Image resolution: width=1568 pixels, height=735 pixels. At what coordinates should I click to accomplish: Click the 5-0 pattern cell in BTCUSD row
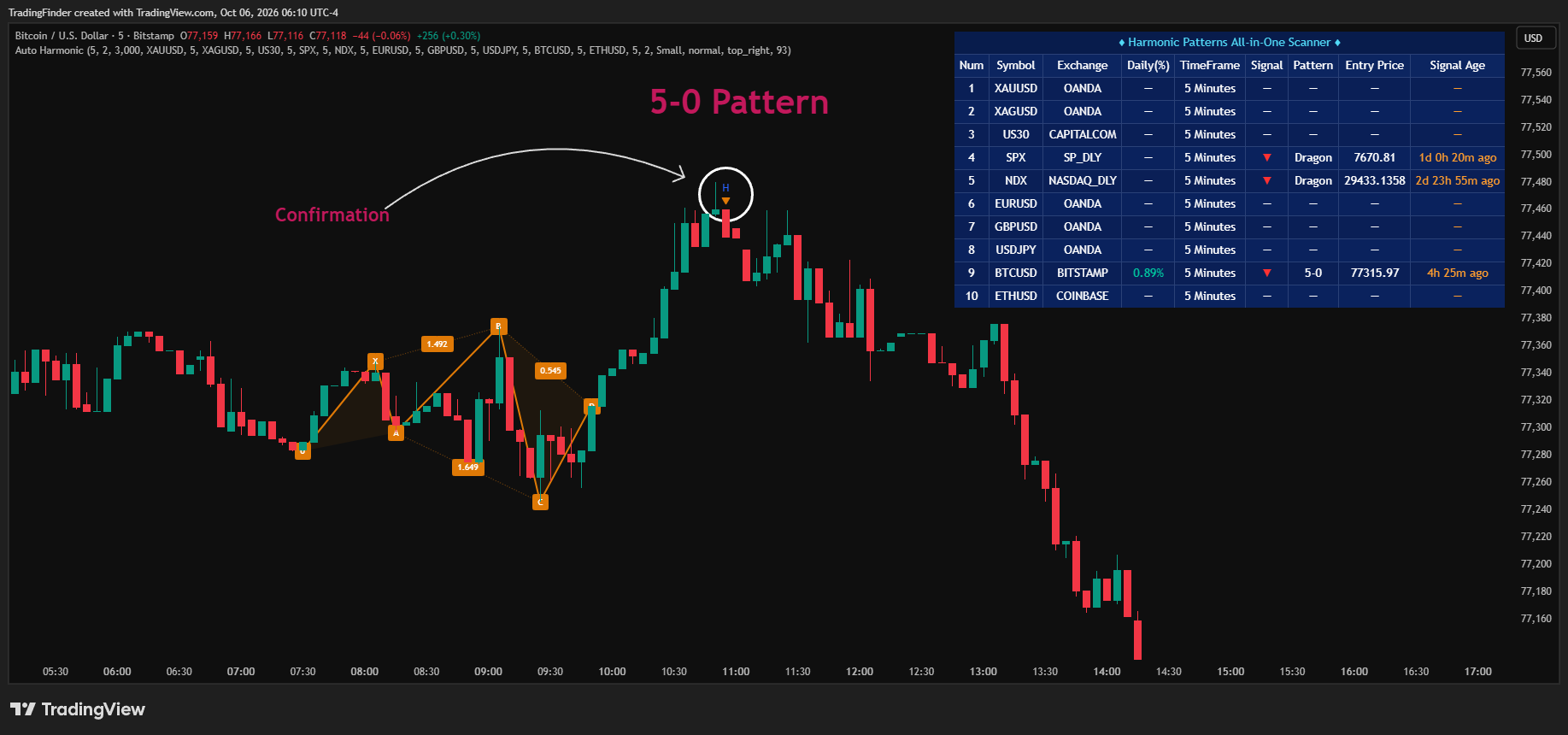point(1313,273)
